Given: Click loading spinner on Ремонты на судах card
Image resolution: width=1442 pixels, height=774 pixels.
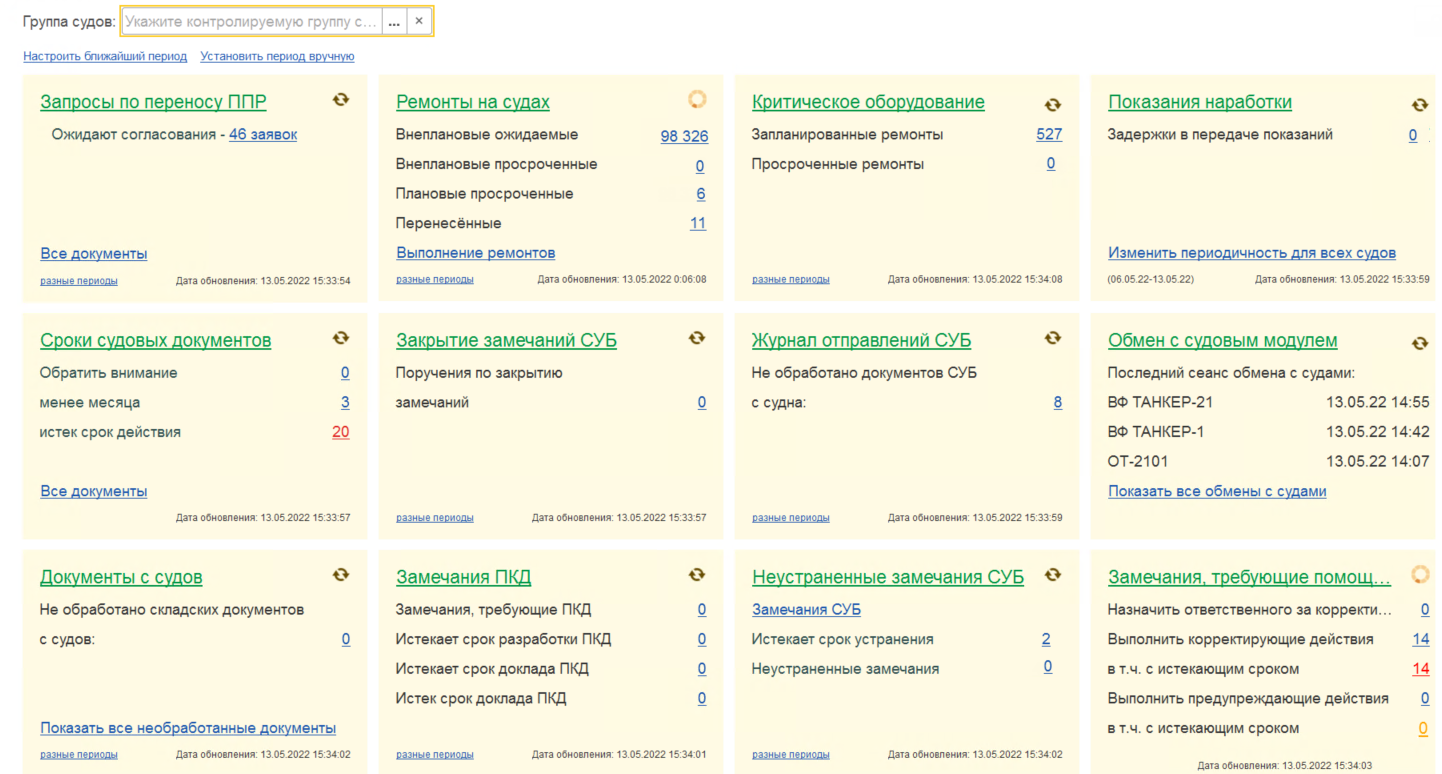Looking at the screenshot, I should point(697,99).
